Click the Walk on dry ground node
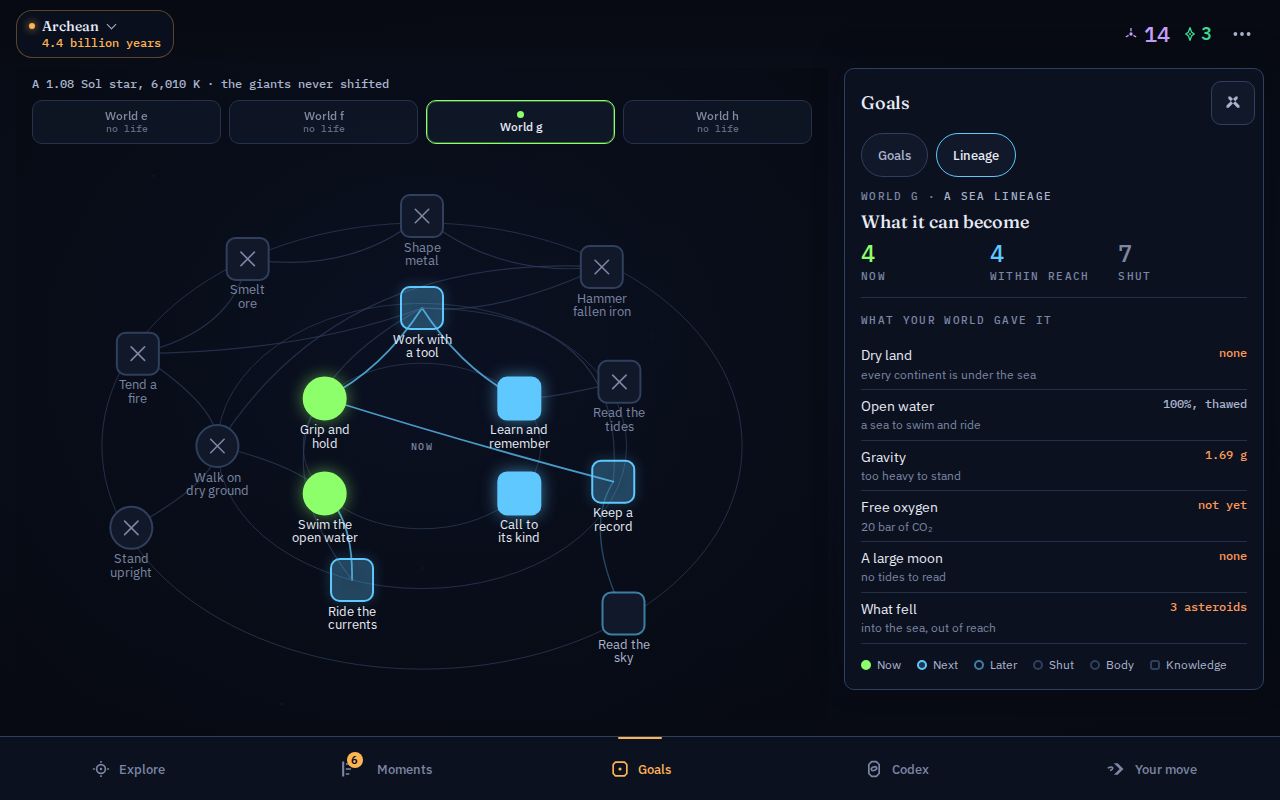This screenshot has width=1280, height=800. 217,446
